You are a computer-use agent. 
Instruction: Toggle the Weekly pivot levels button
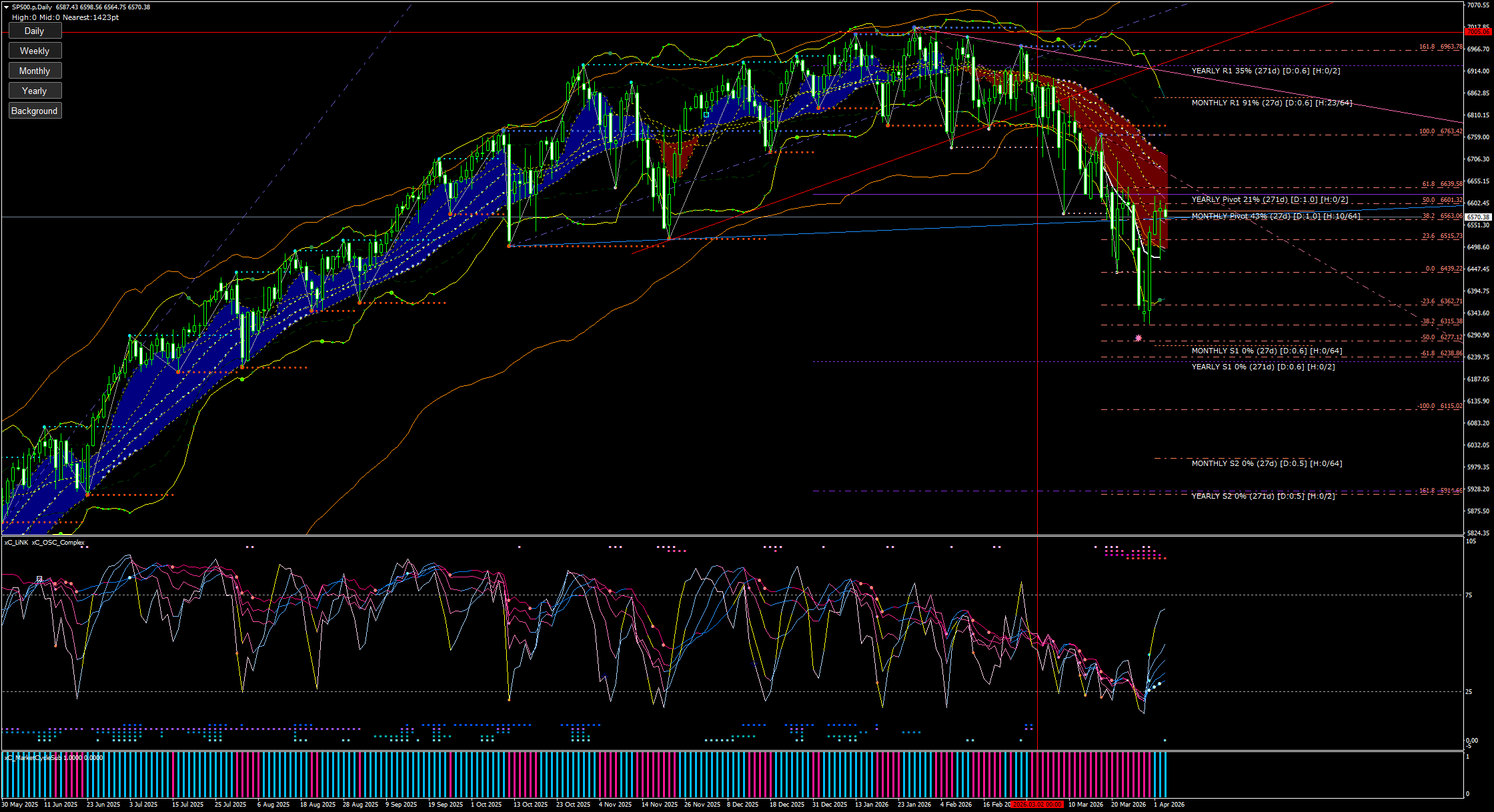coord(35,51)
